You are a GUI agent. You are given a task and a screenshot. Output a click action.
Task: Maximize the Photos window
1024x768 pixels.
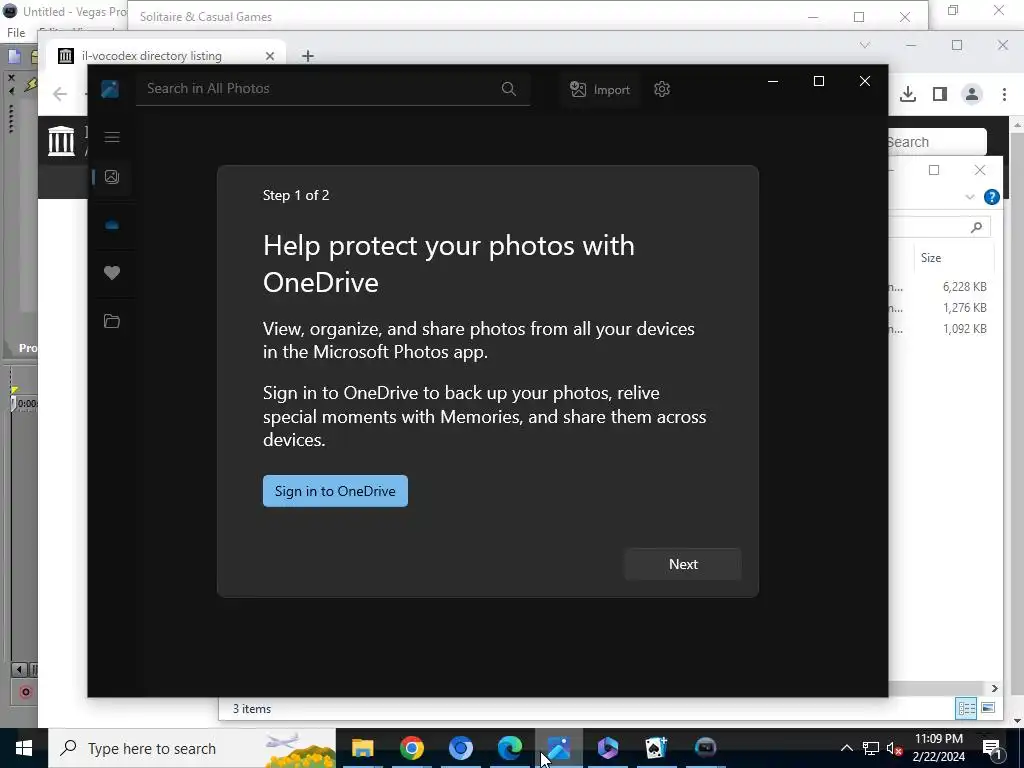[819, 81]
